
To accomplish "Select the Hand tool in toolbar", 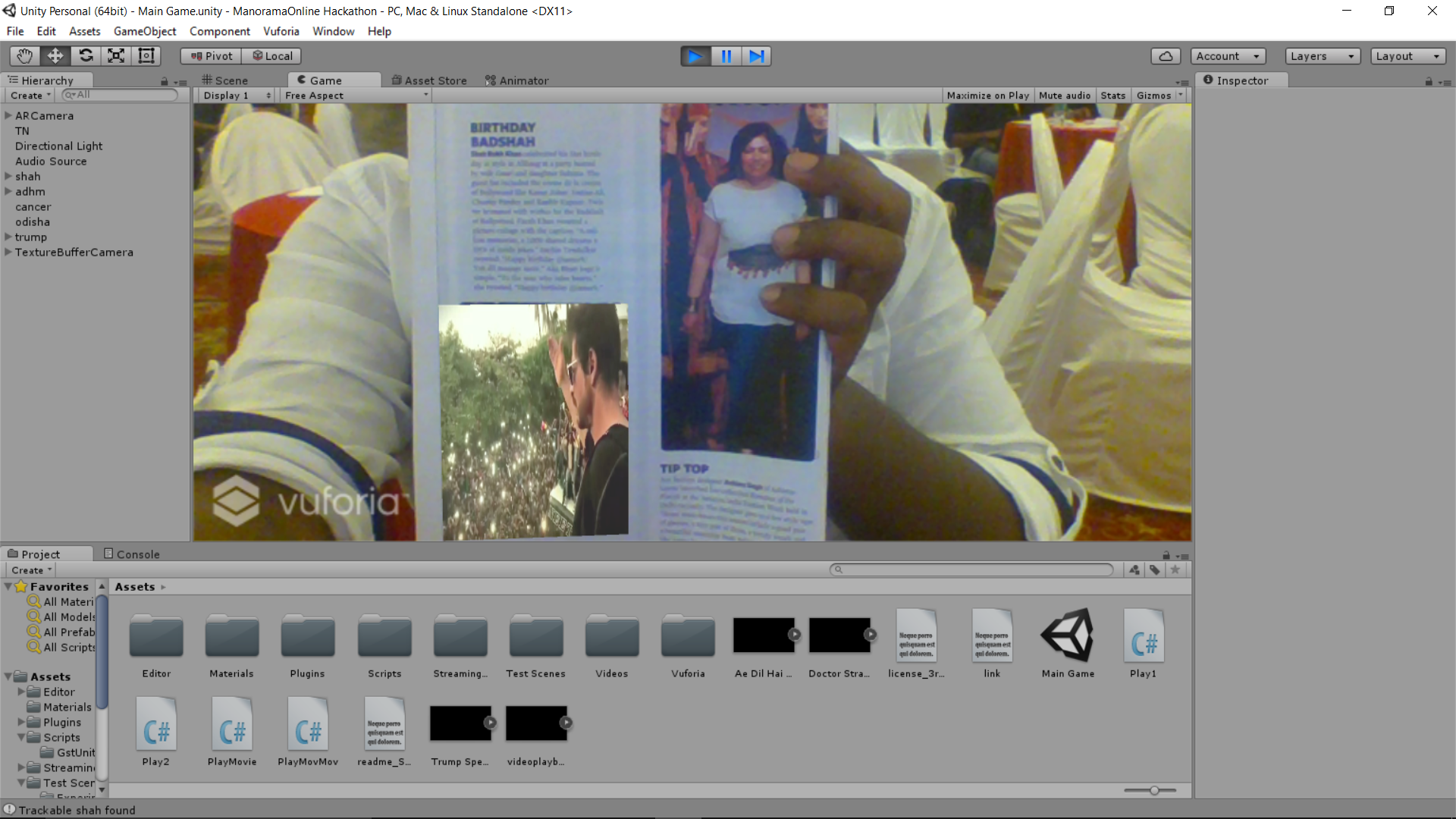I will tap(24, 55).
